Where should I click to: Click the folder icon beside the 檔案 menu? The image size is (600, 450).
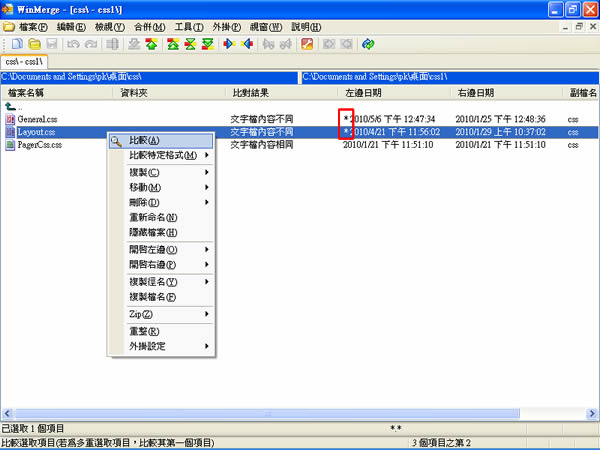[x=8, y=27]
